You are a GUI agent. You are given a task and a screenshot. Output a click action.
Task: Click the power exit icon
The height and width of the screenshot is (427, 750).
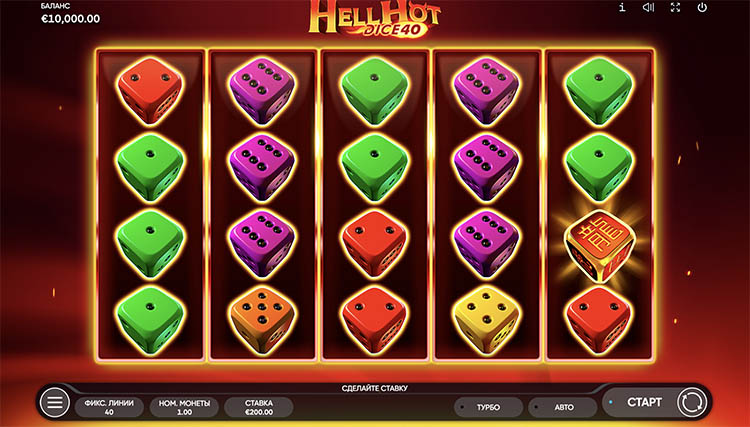(702, 7)
